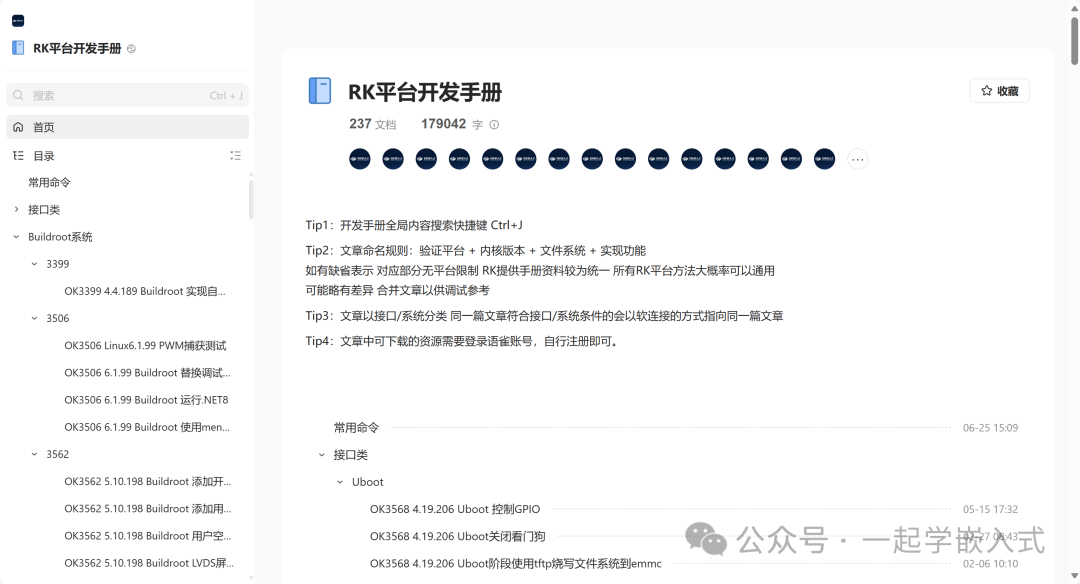Click the last contributor avatar before ellipsis
The width and height of the screenshot is (1080, 584).
(824, 159)
